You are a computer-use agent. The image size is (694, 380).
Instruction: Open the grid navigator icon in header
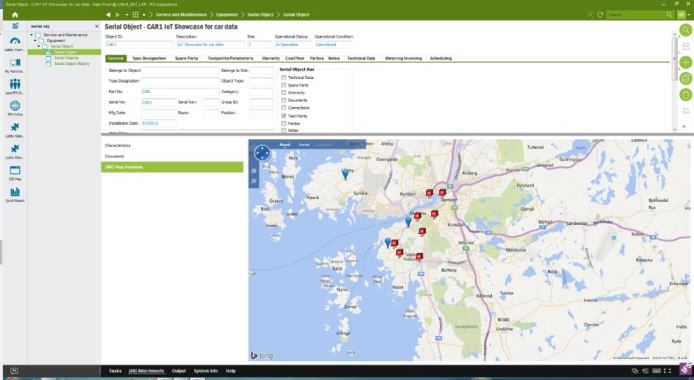(135, 15)
